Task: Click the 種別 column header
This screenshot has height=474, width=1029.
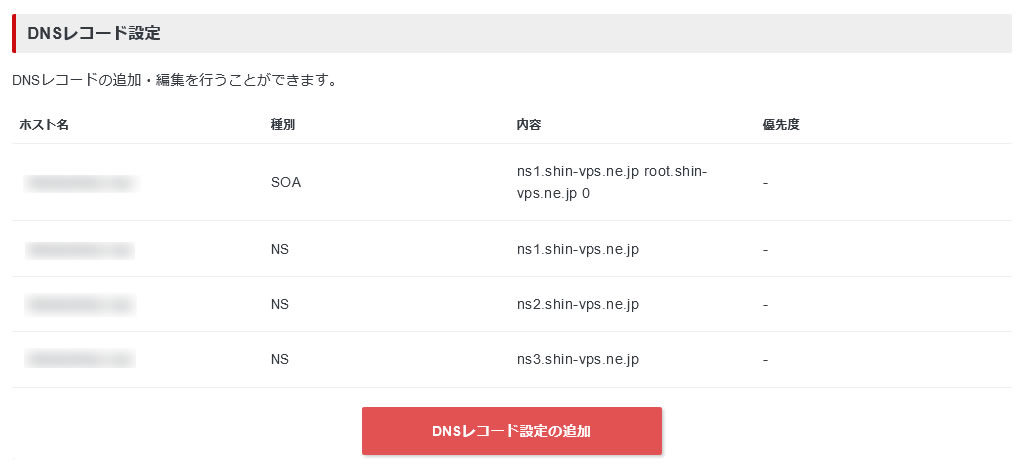Action: point(283,125)
